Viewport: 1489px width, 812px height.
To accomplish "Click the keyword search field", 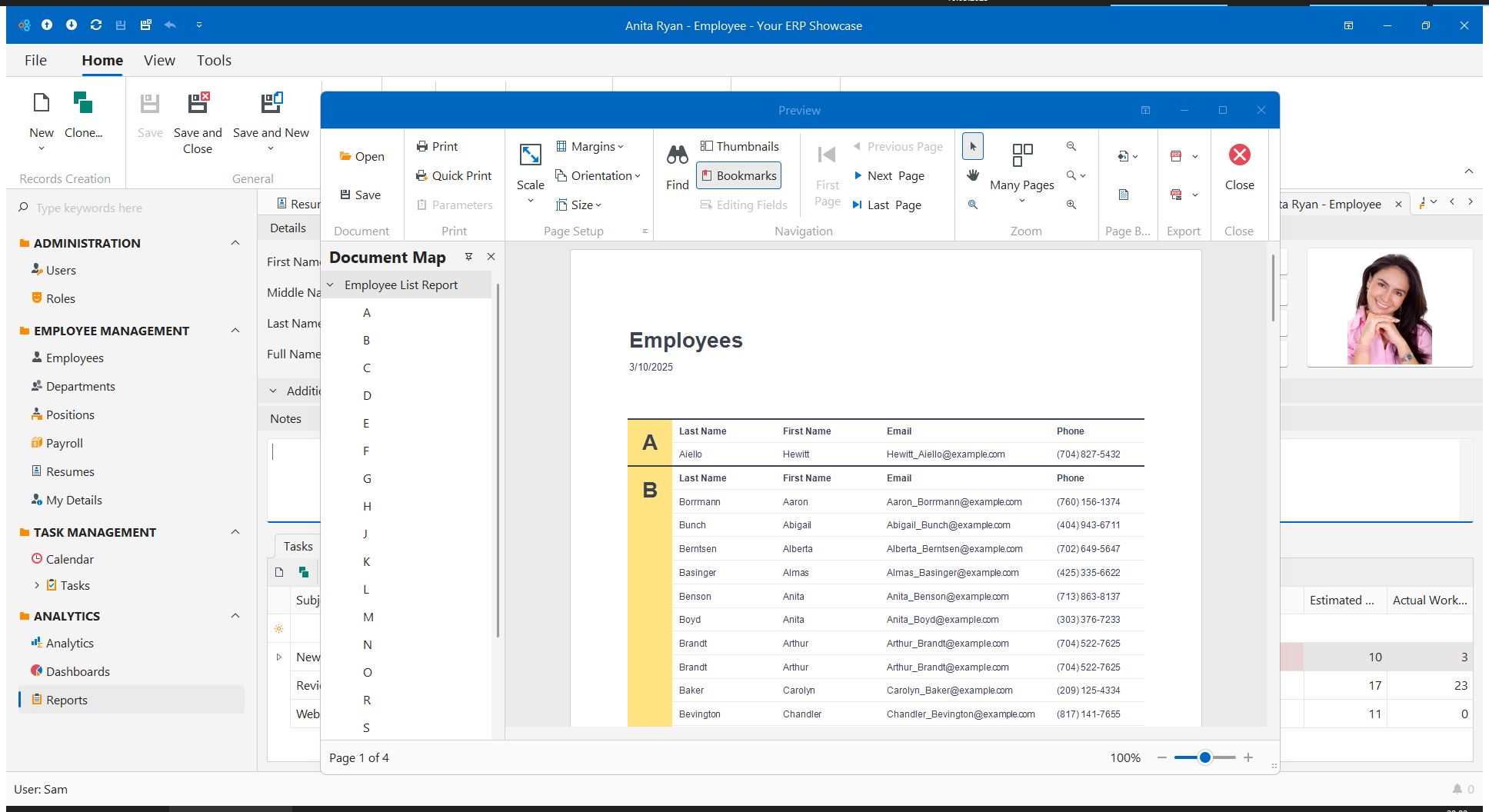I will [131, 208].
